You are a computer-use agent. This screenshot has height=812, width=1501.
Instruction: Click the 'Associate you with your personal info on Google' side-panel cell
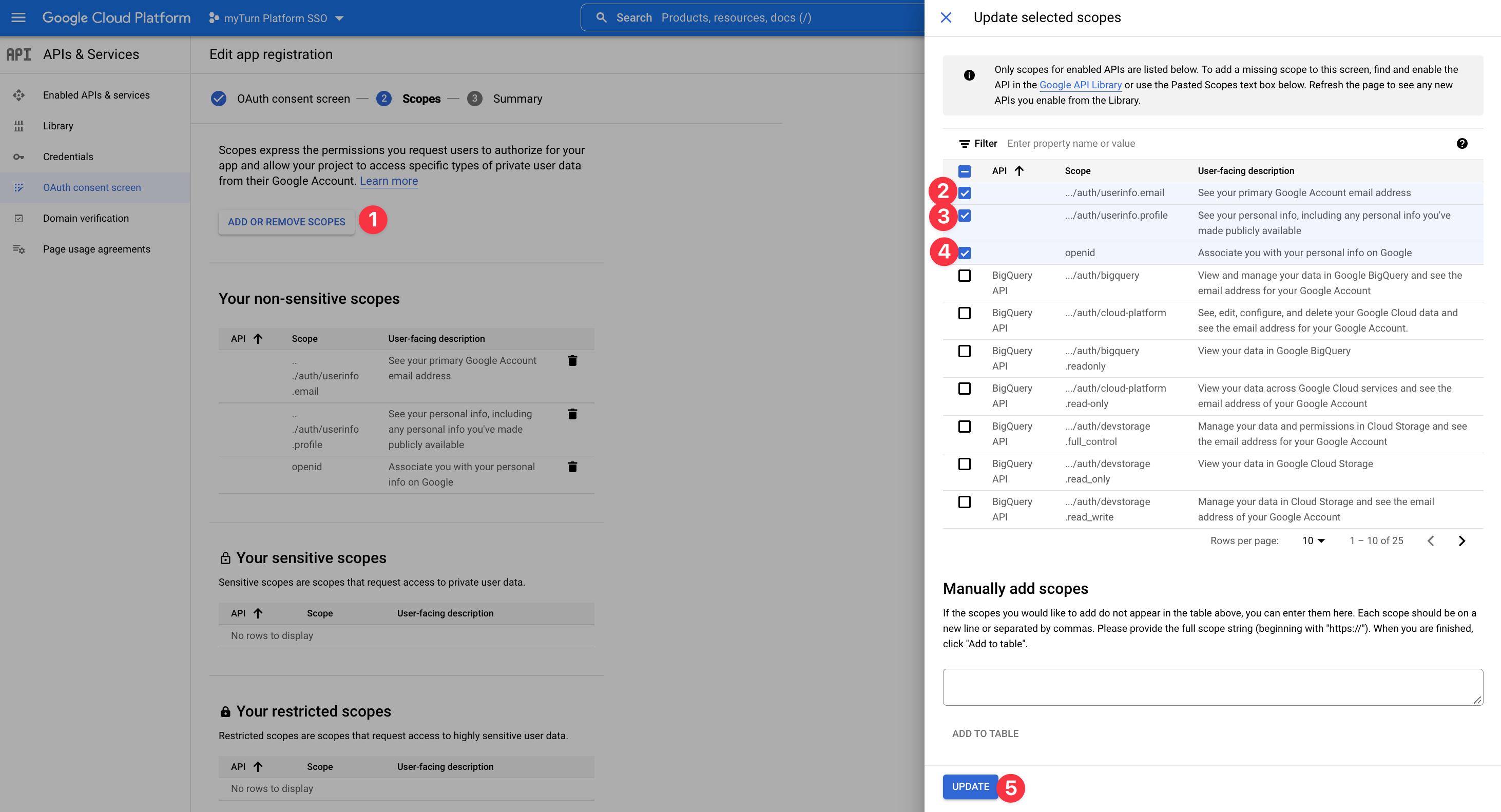1304,253
